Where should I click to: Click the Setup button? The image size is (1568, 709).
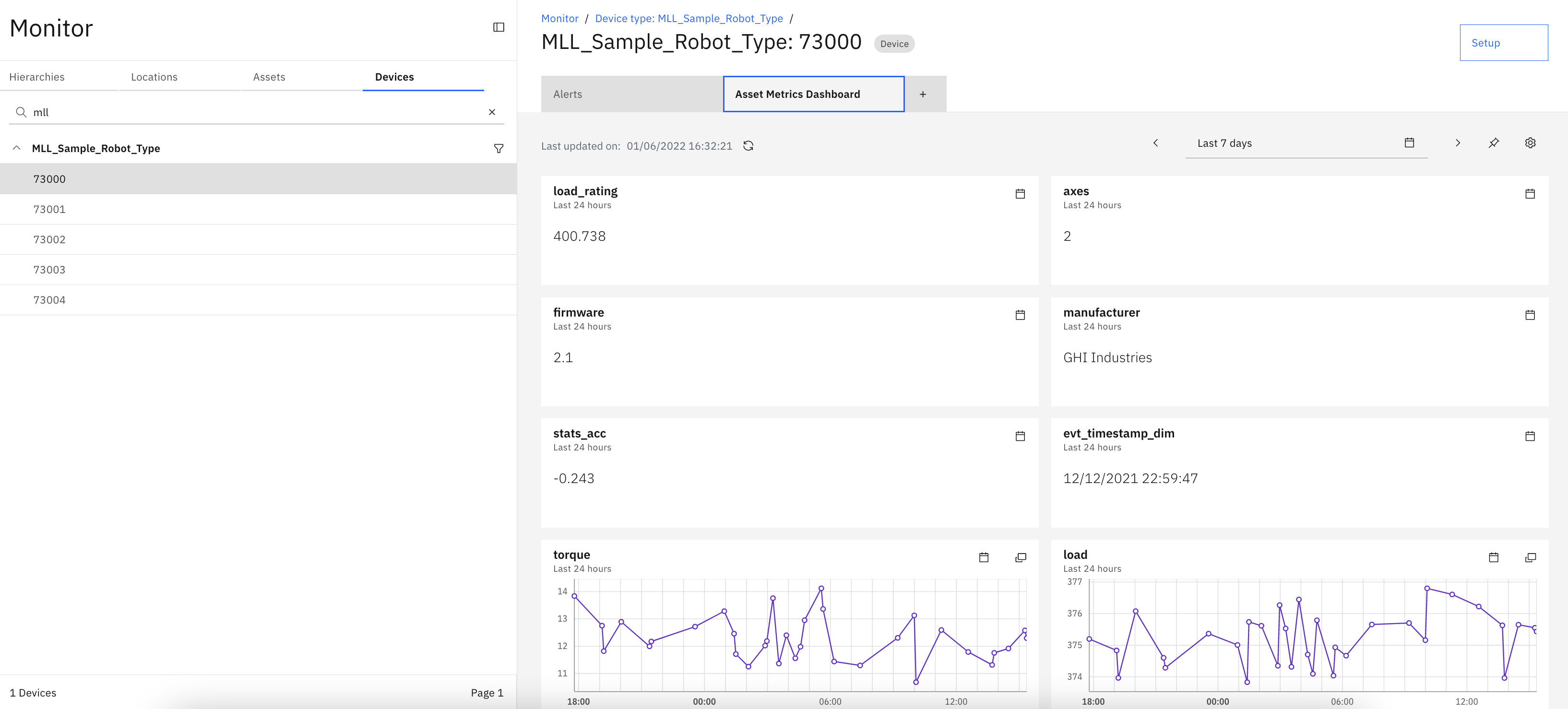click(1504, 43)
